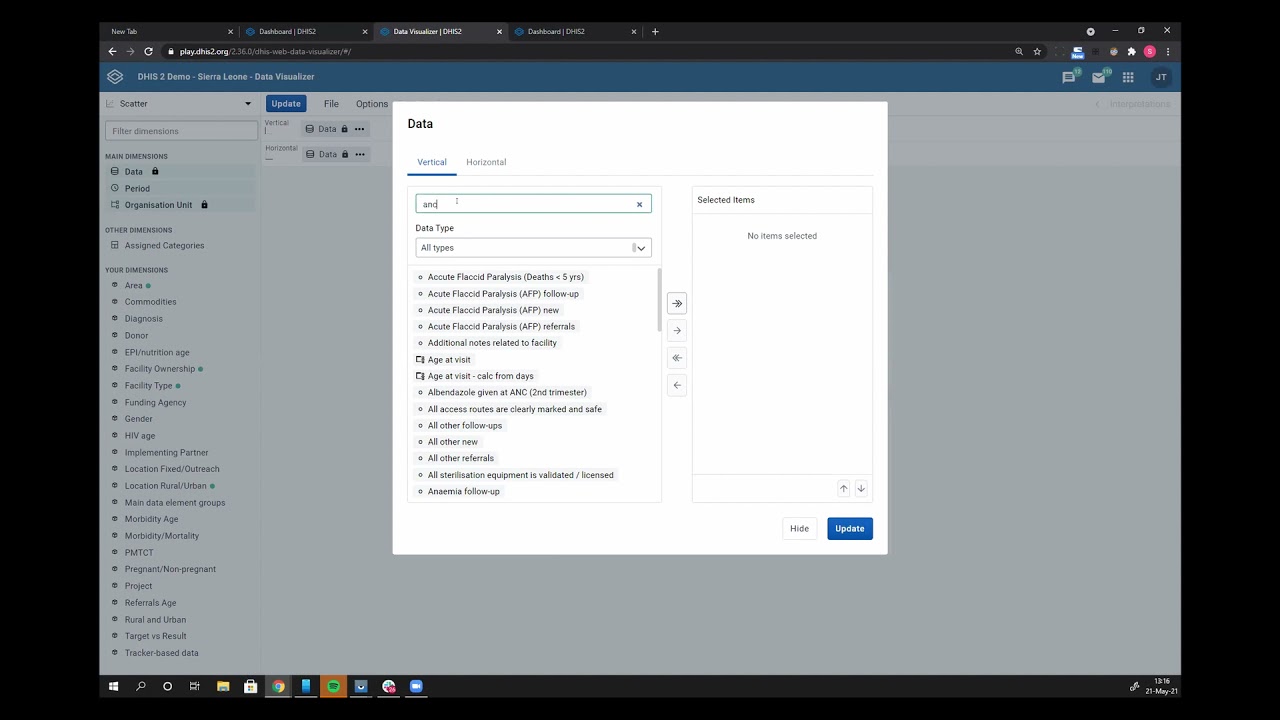
Task: Open Chrome extensions puzzle icon
Action: click(x=1132, y=51)
